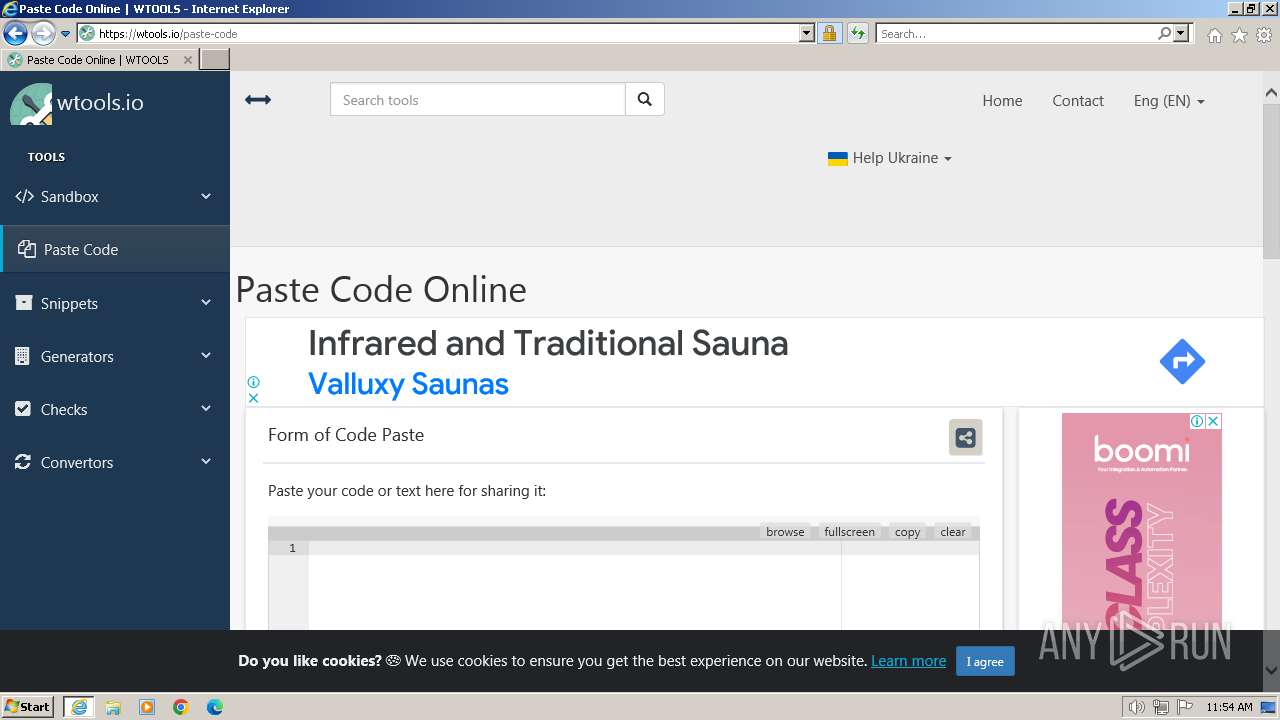Click the boomi advertisement banner
This screenshot has height=720, width=1280.
pos(1141,521)
